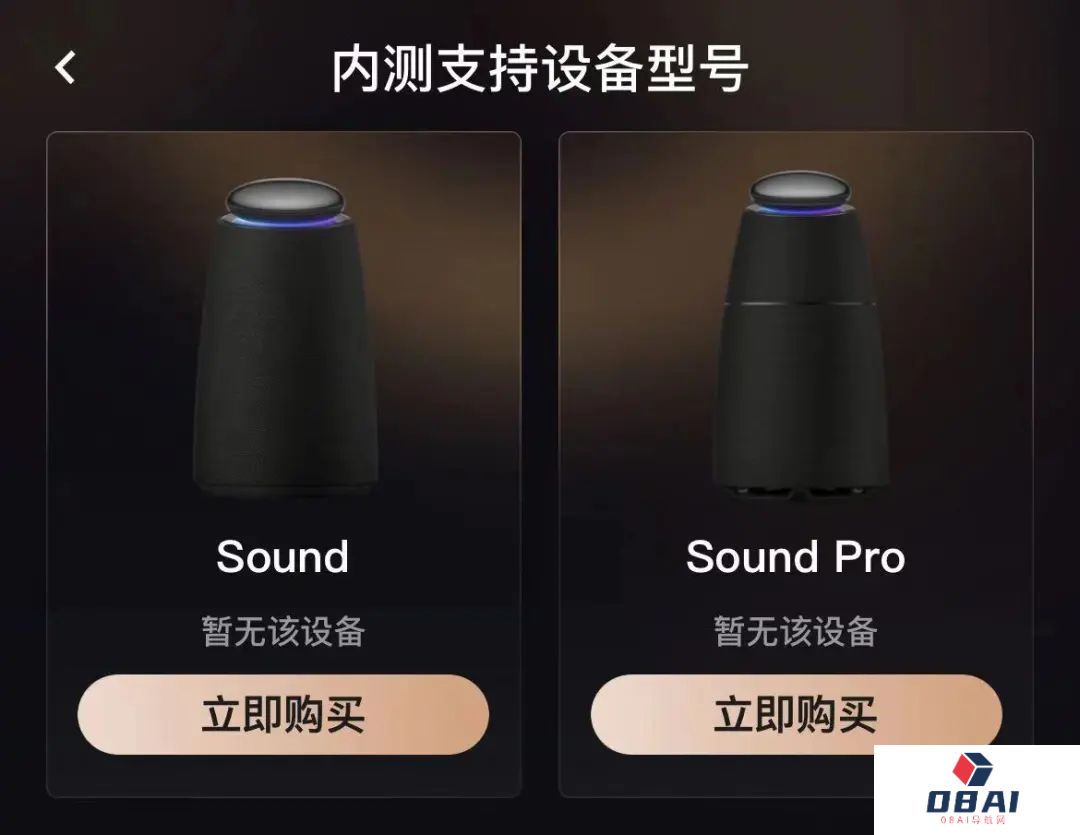Click the blue OBAI wordmark in the watermark
Viewport: 1080px width, 835px height.
tap(973, 801)
